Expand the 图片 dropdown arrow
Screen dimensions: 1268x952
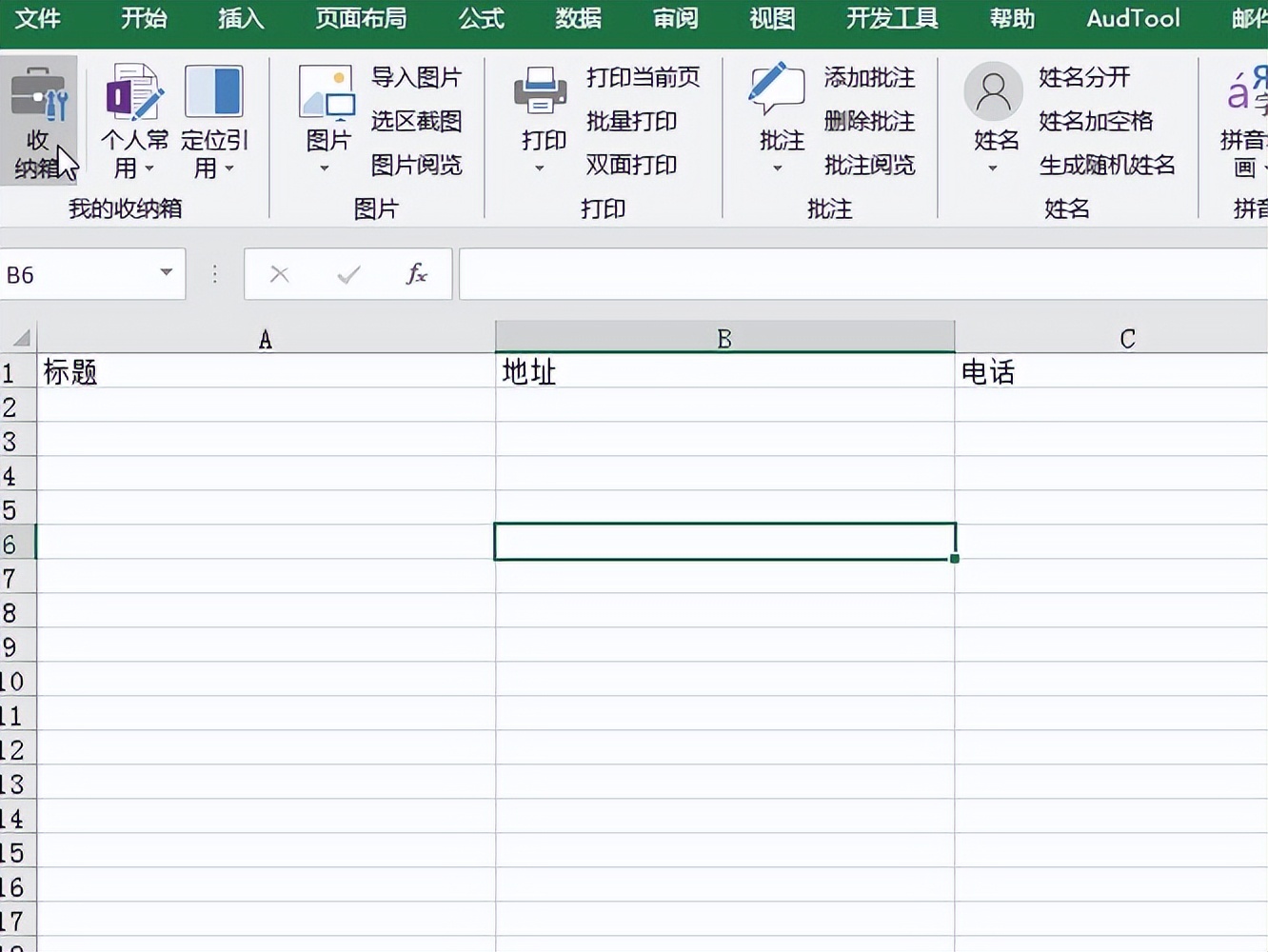coord(325,169)
